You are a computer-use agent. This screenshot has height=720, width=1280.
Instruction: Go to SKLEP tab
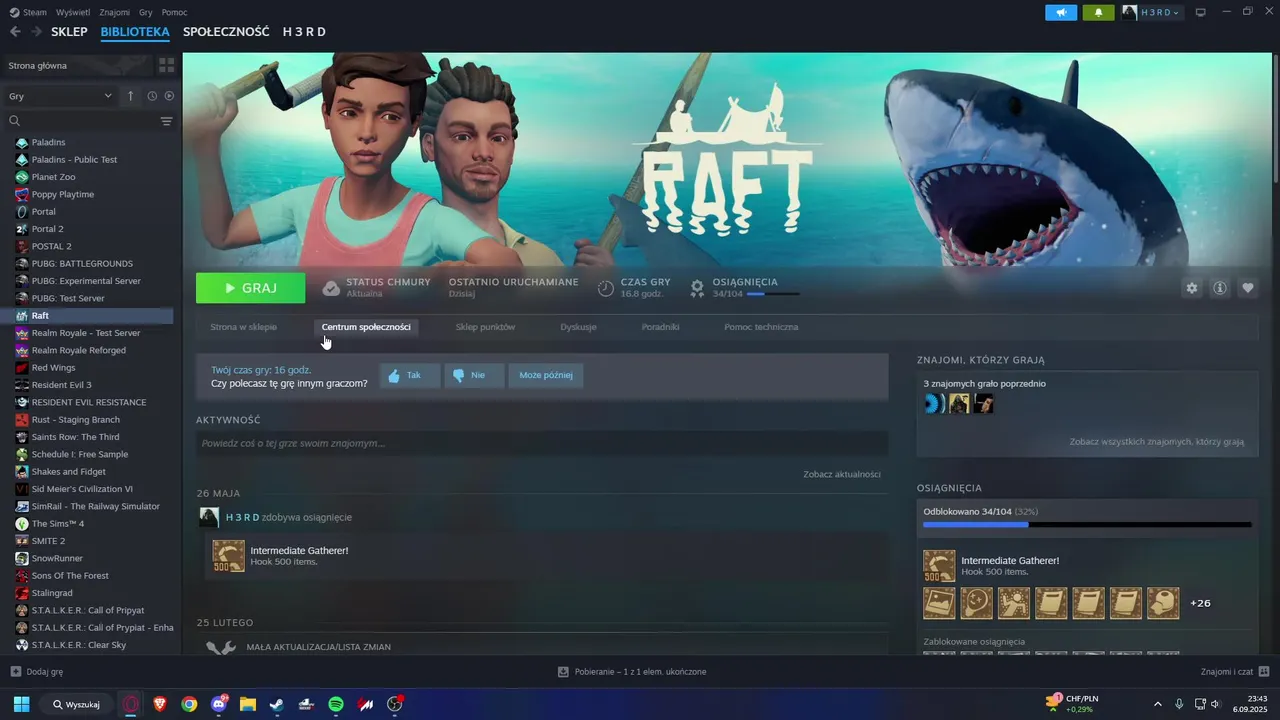[x=69, y=32]
